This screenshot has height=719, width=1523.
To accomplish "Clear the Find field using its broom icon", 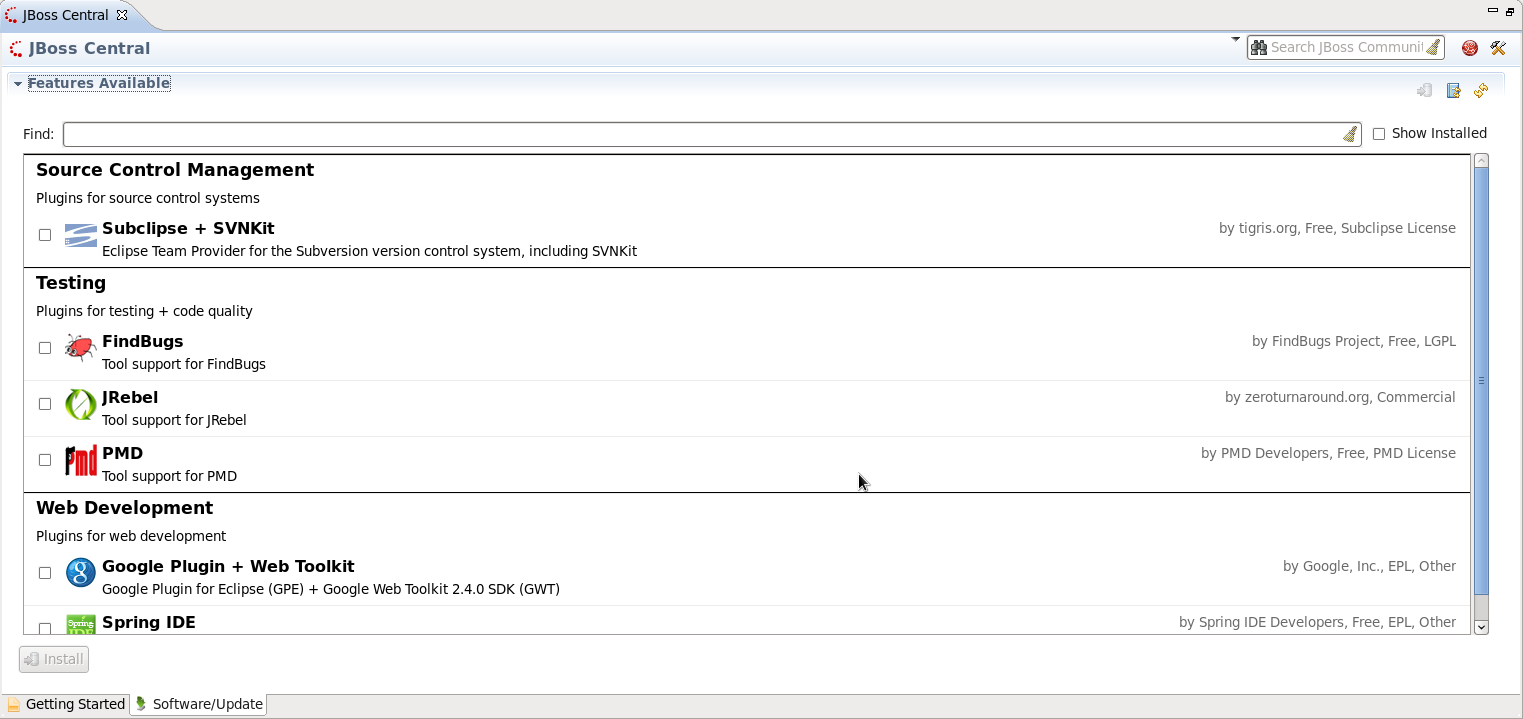I will (1350, 134).
